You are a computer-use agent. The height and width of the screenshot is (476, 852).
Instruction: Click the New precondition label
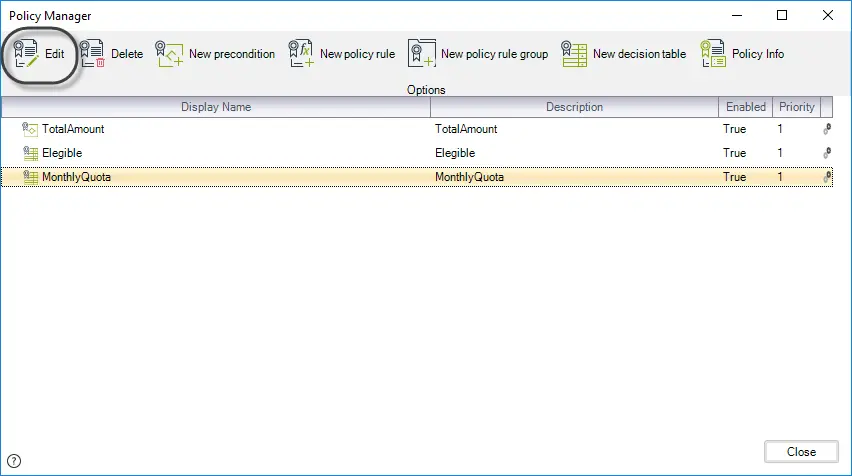tap(232, 54)
